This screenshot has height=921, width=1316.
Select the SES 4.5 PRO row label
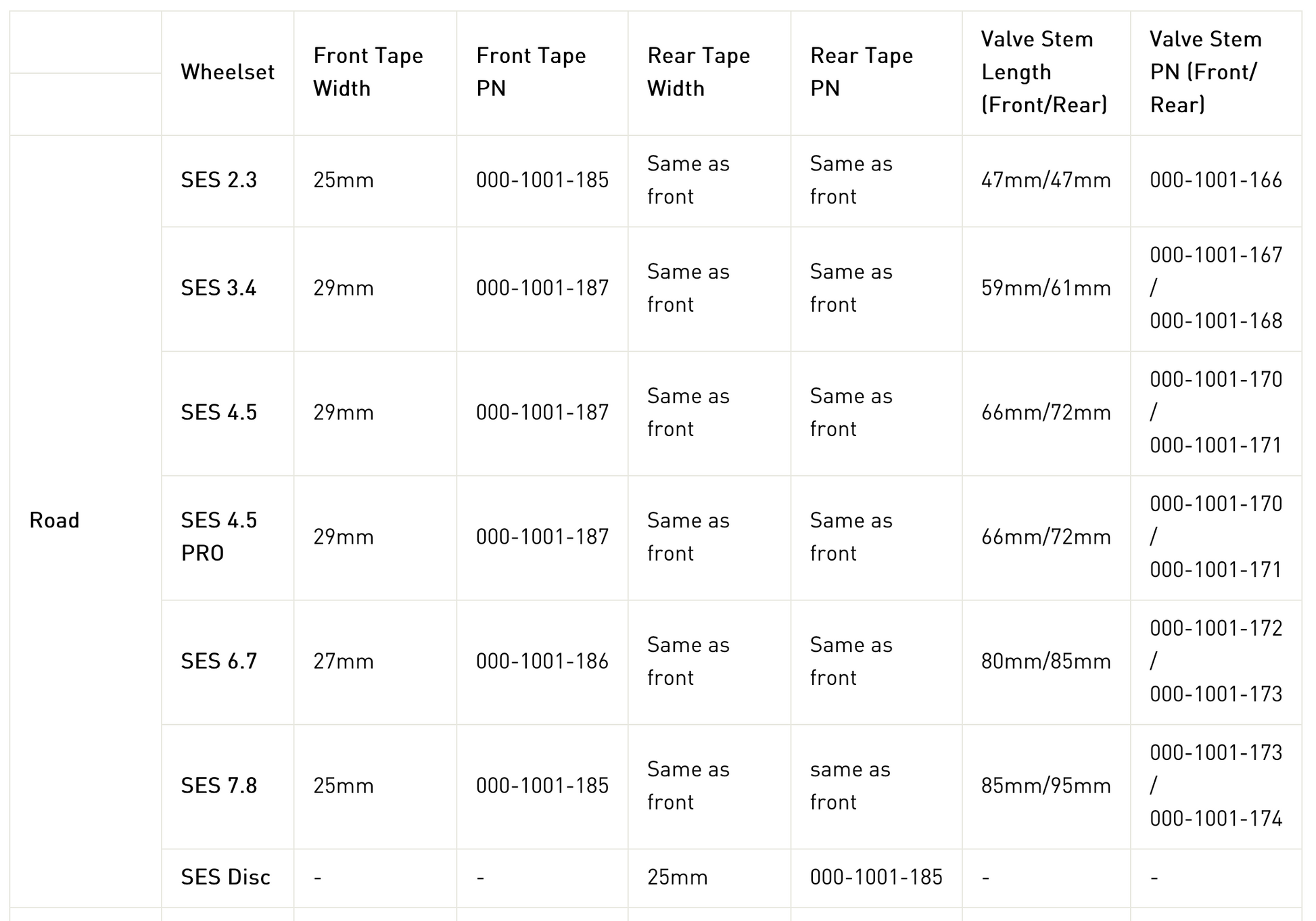(219, 537)
